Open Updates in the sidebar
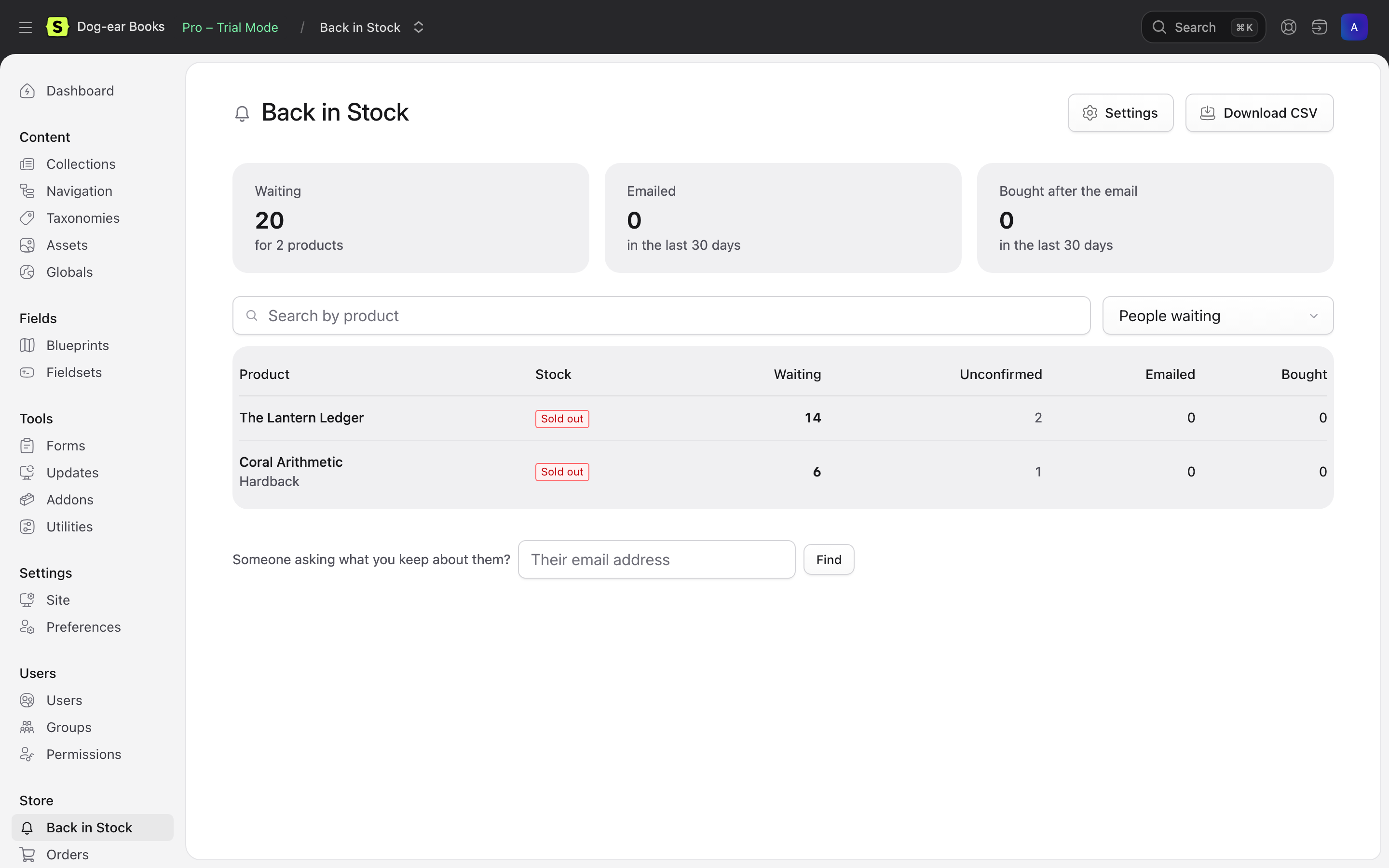Image resolution: width=1389 pixels, height=868 pixels. point(72,473)
